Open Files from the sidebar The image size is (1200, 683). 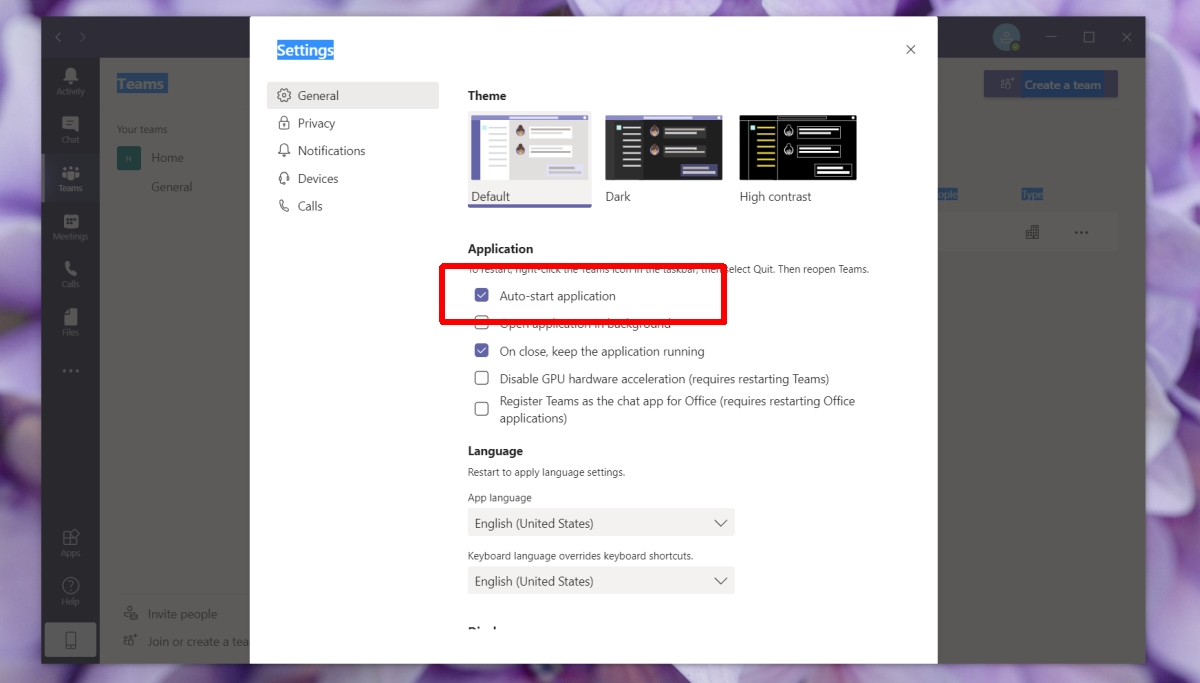pyautogui.click(x=70, y=322)
